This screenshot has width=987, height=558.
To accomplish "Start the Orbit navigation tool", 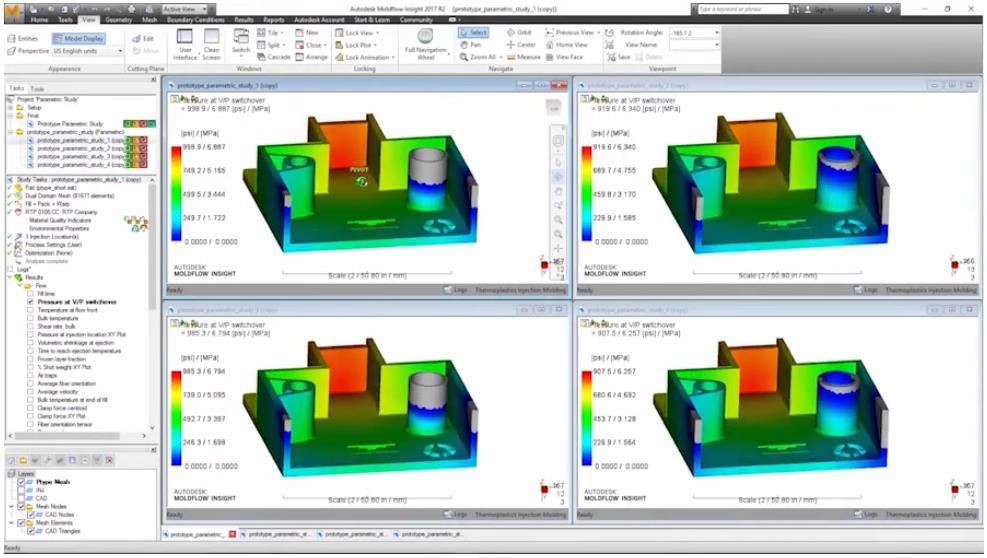I will point(519,32).
